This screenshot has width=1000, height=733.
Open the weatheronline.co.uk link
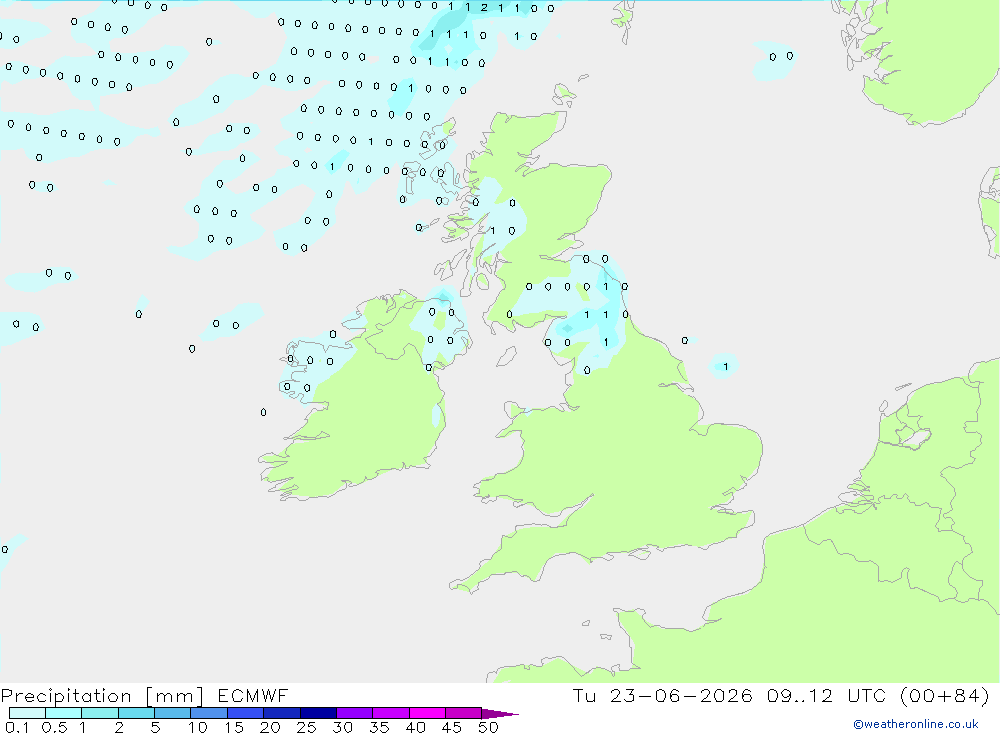pos(916,724)
